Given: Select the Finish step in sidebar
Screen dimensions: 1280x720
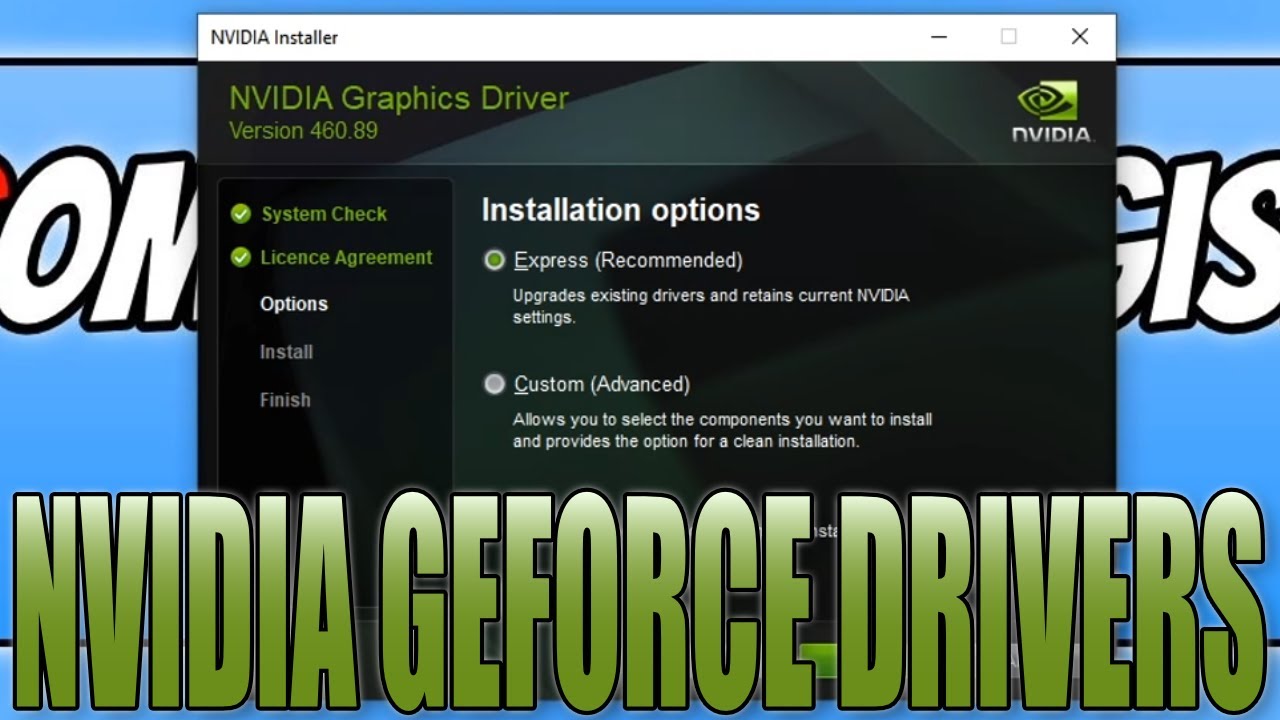Looking at the screenshot, I should coord(285,400).
